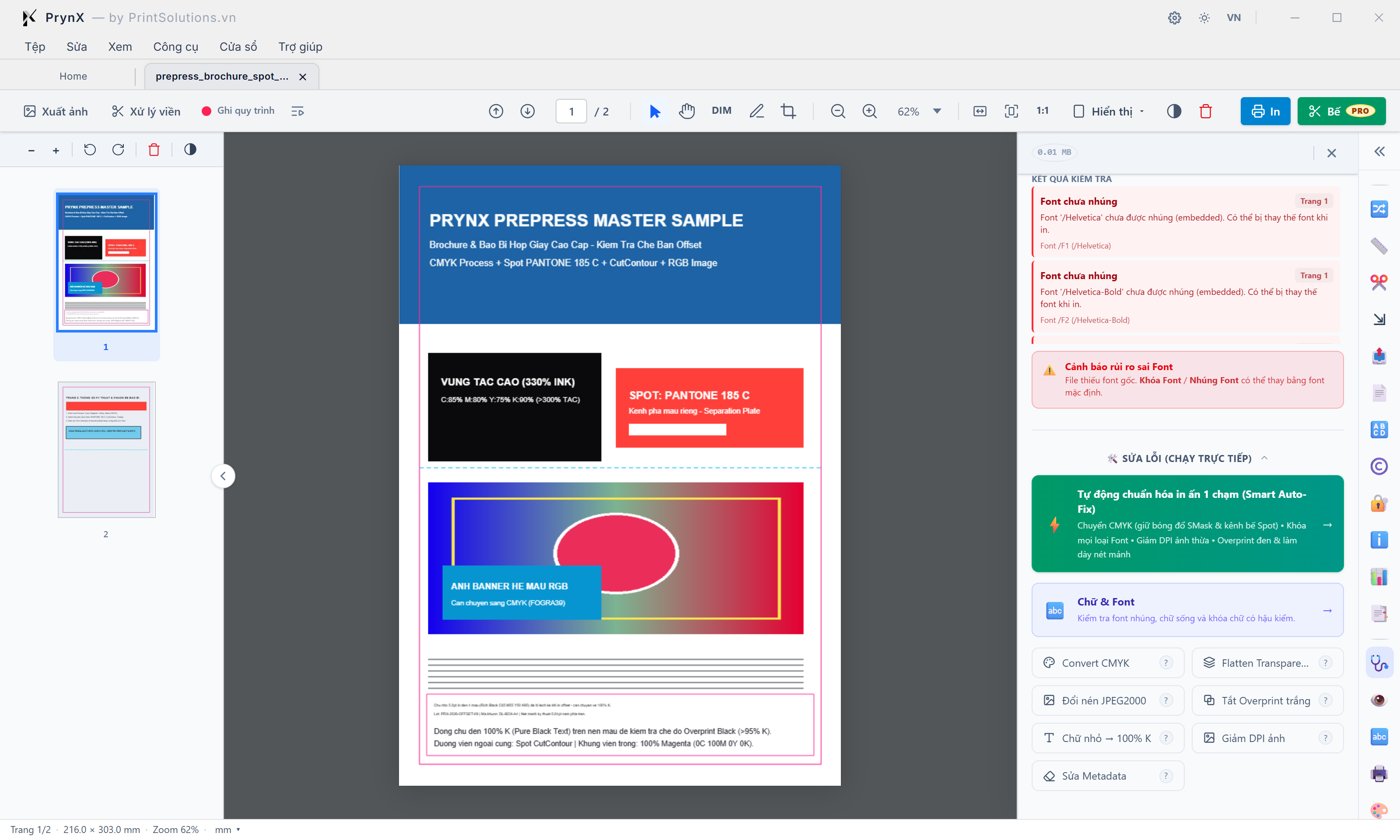Viewport: 1400px width, 840px height.
Task: Click the fit-to-width icon
Action: tap(980, 111)
